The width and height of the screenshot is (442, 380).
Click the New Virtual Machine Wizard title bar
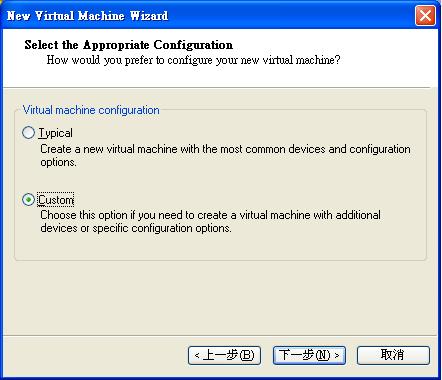[207, 15]
